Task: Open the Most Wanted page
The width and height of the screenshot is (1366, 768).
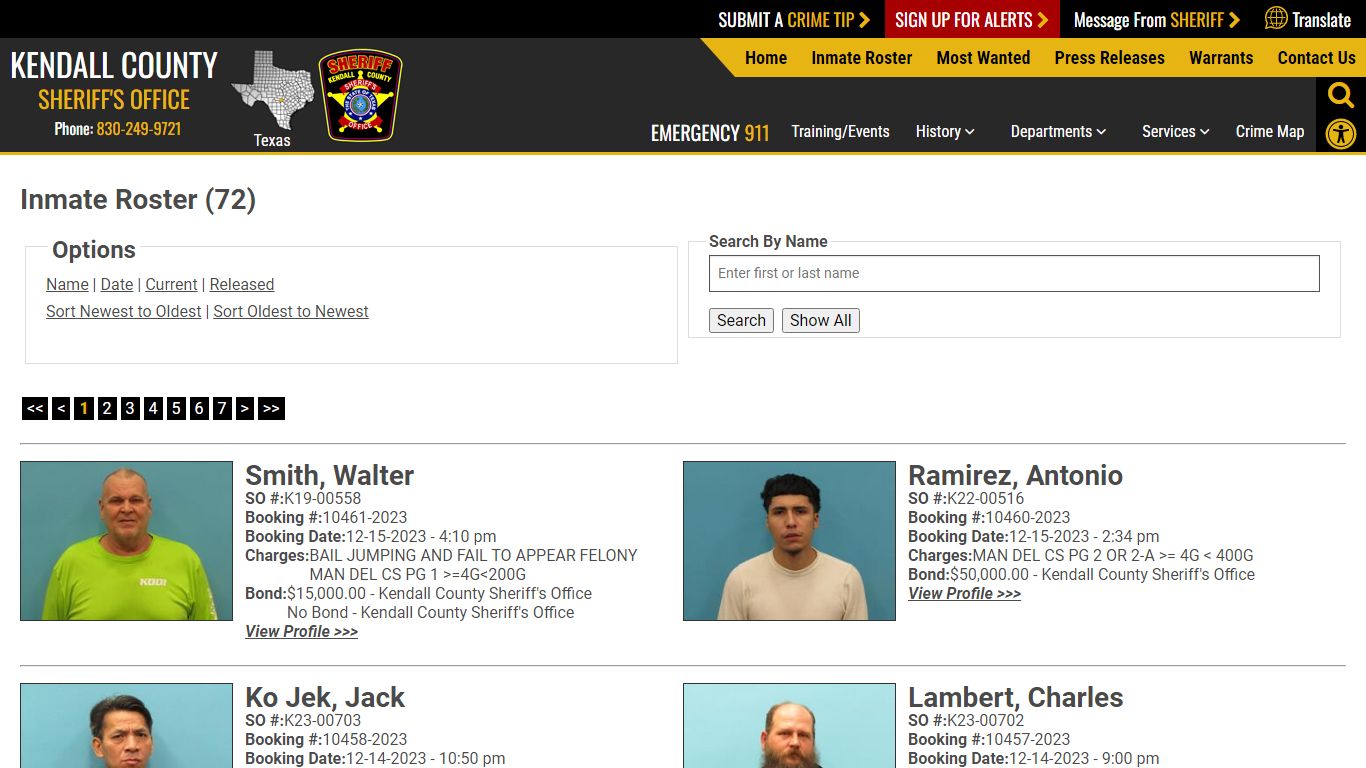Action: (983, 58)
